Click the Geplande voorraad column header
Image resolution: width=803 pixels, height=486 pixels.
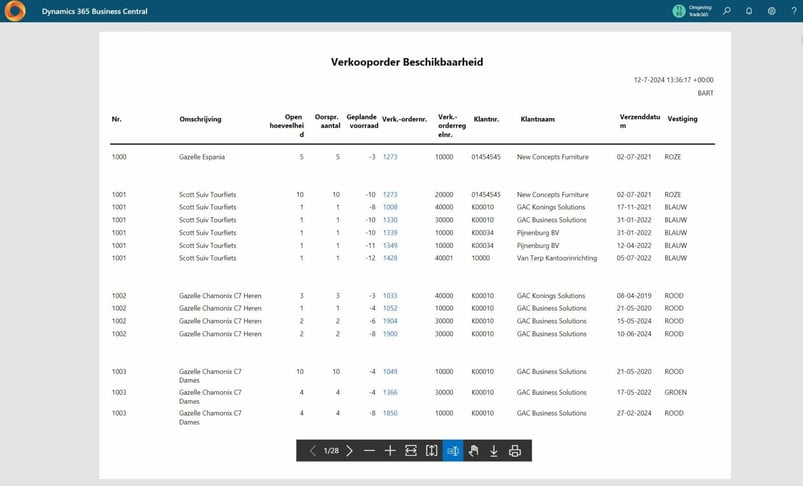(x=363, y=121)
